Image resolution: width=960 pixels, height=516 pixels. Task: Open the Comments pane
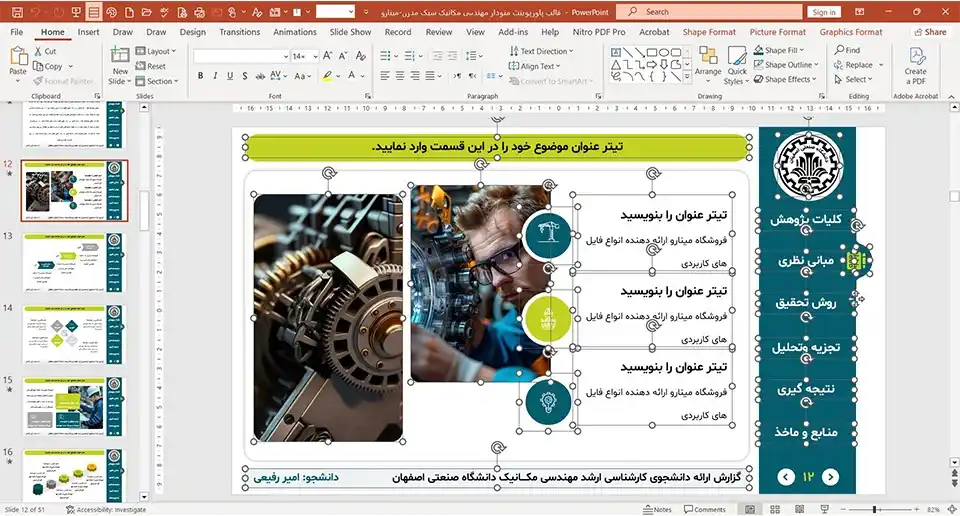[x=705, y=509]
